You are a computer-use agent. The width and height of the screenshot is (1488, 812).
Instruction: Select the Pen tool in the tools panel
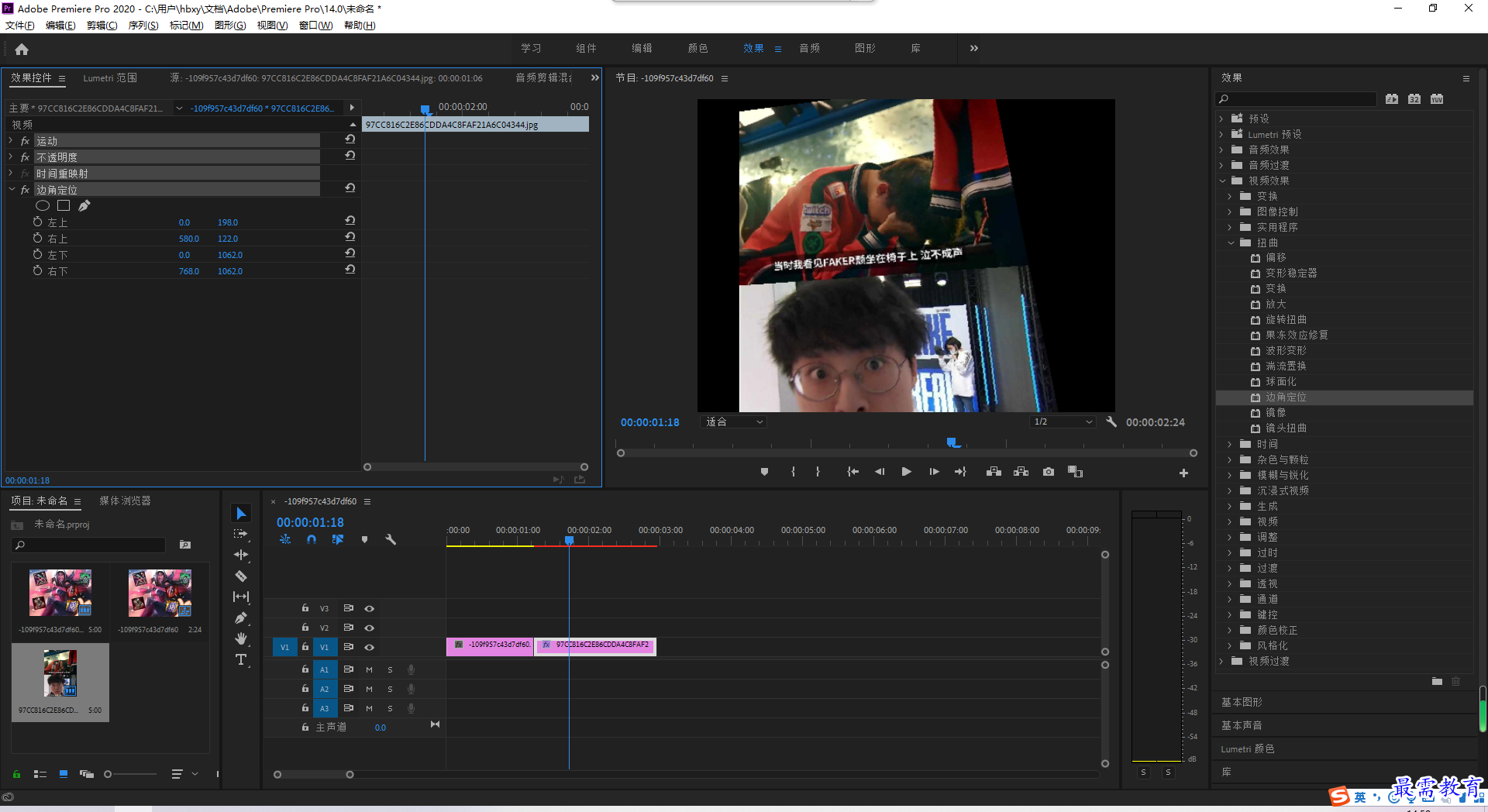[241, 618]
